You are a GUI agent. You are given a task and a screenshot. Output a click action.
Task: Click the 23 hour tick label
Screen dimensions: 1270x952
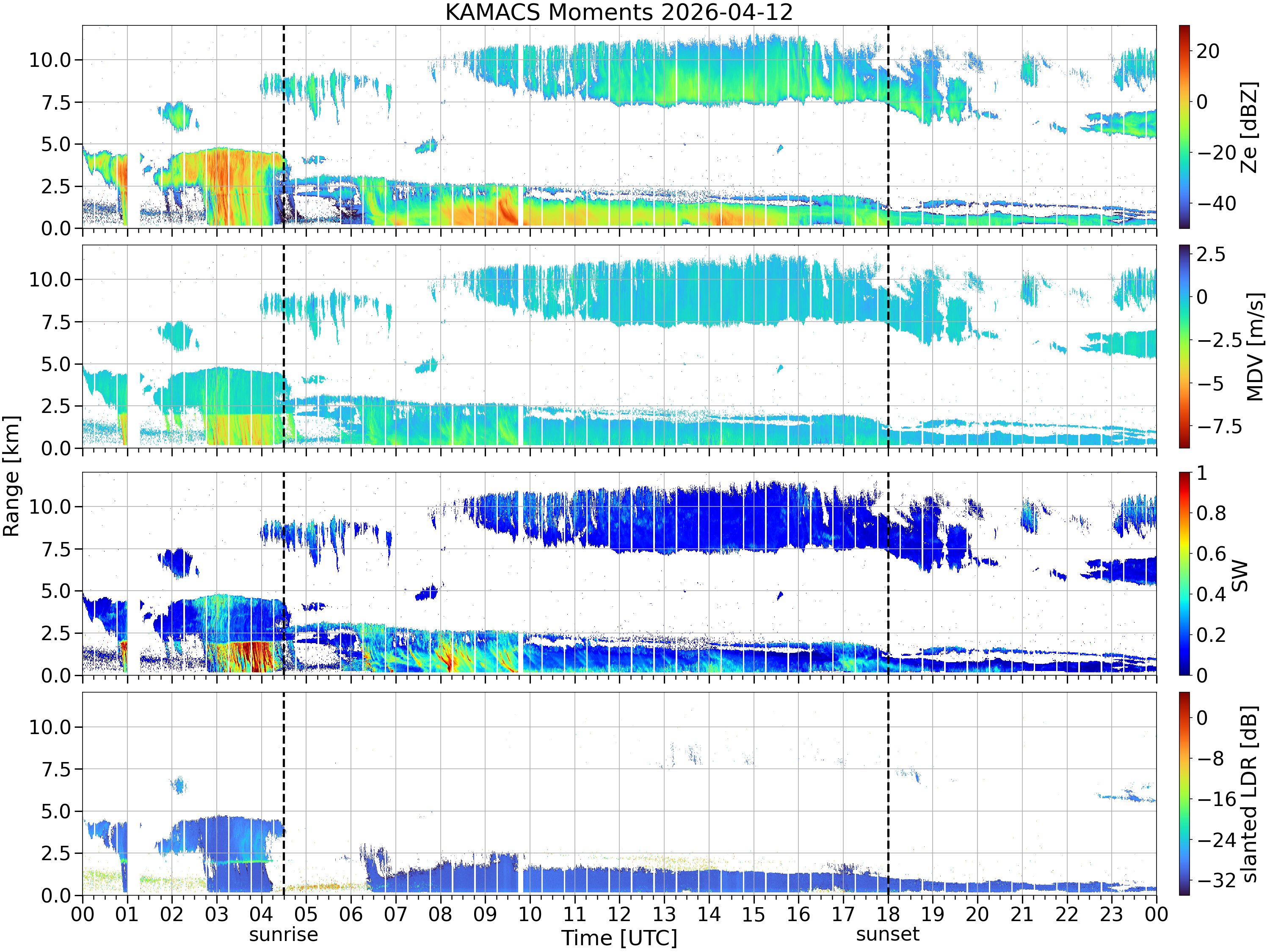click(1112, 914)
